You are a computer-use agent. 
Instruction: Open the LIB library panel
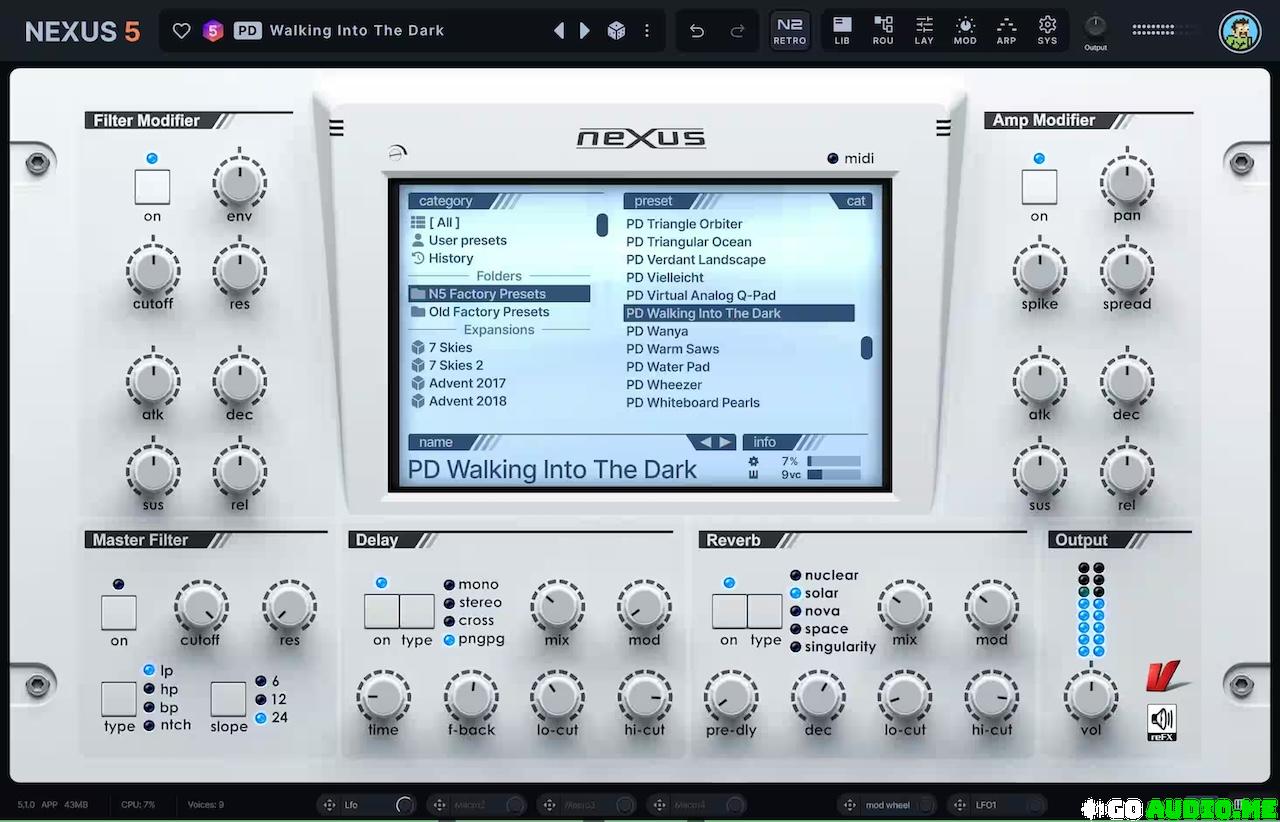[x=842, y=30]
